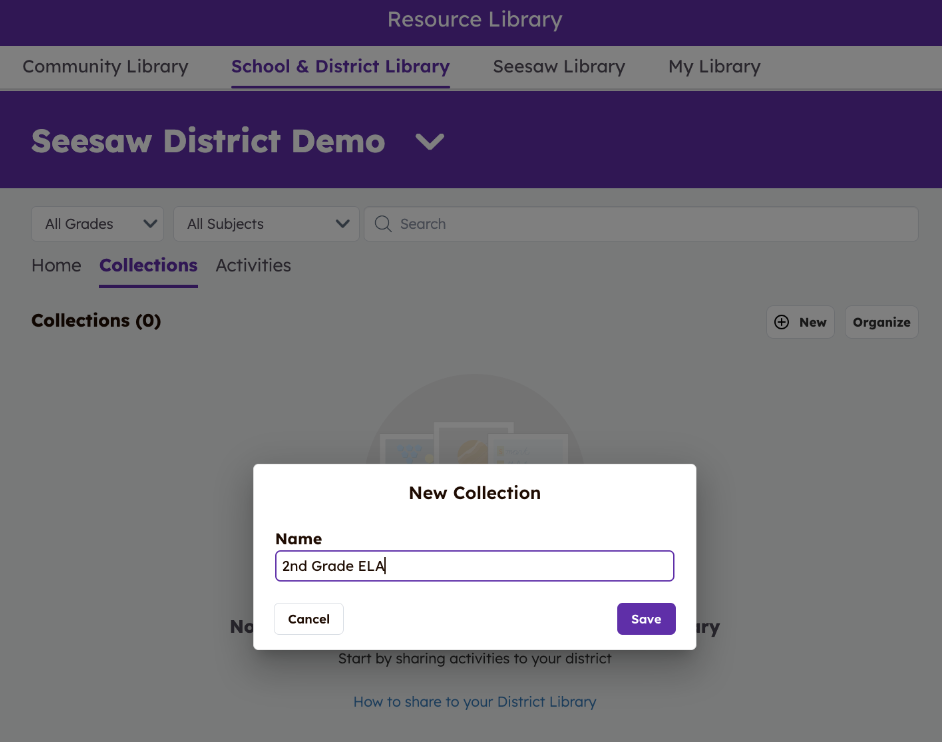Open How to share to District Library link

pyautogui.click(x=474, y=702)
